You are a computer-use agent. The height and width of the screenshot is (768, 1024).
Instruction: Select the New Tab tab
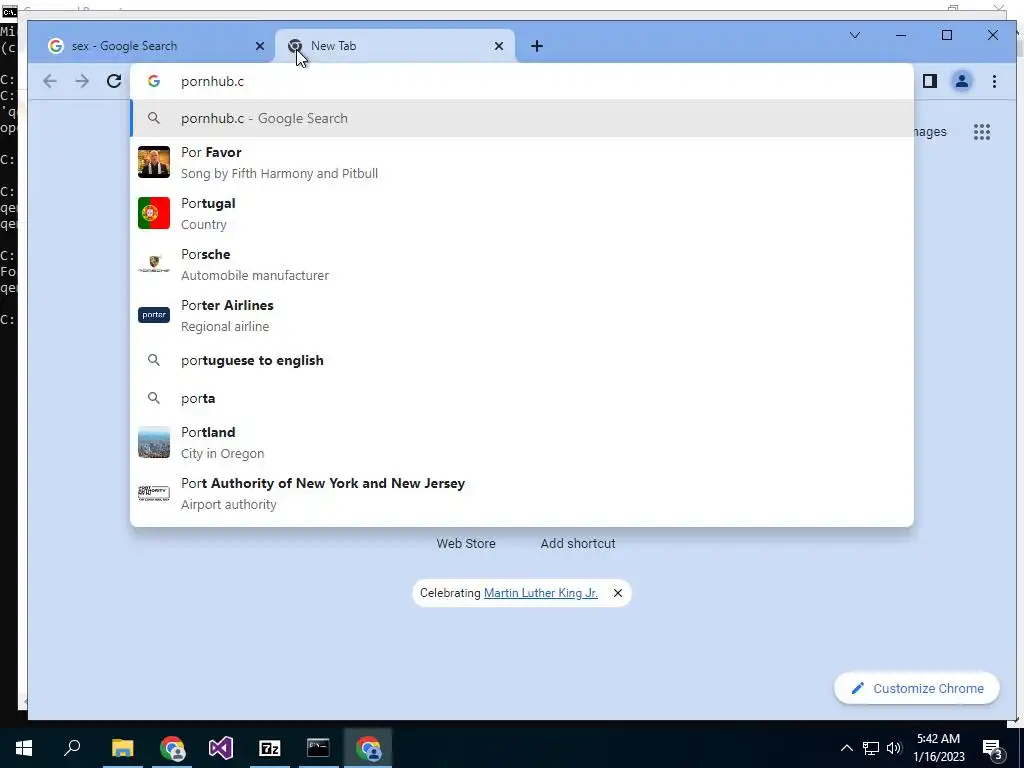coord(395,46)
